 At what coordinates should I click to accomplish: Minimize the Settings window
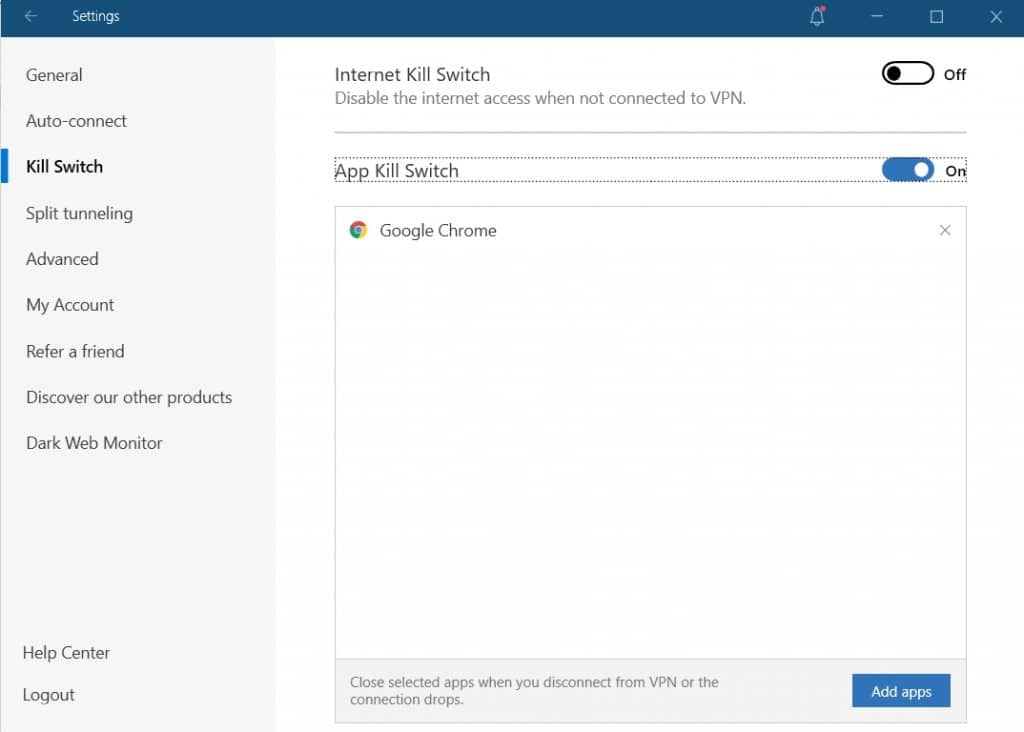tap(876, 16)
